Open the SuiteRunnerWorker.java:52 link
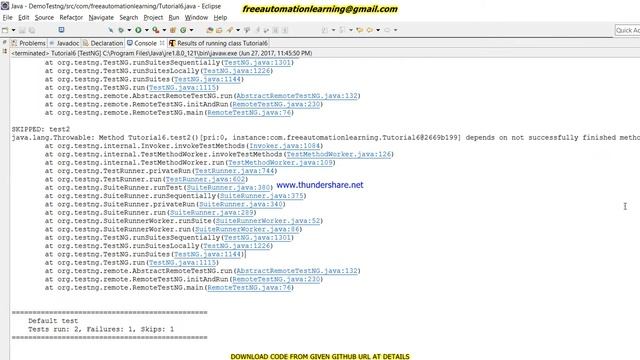Viewport: 640px width, 360px height. point(268,221)
